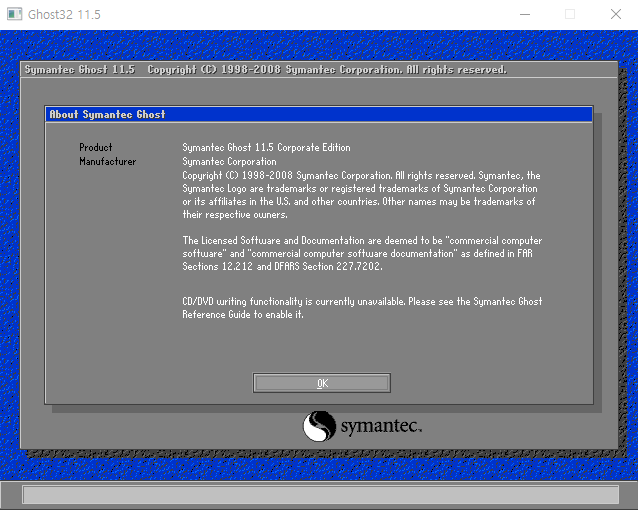Click the disabled maximize window button
638x510 pixels.
point(570,14)
